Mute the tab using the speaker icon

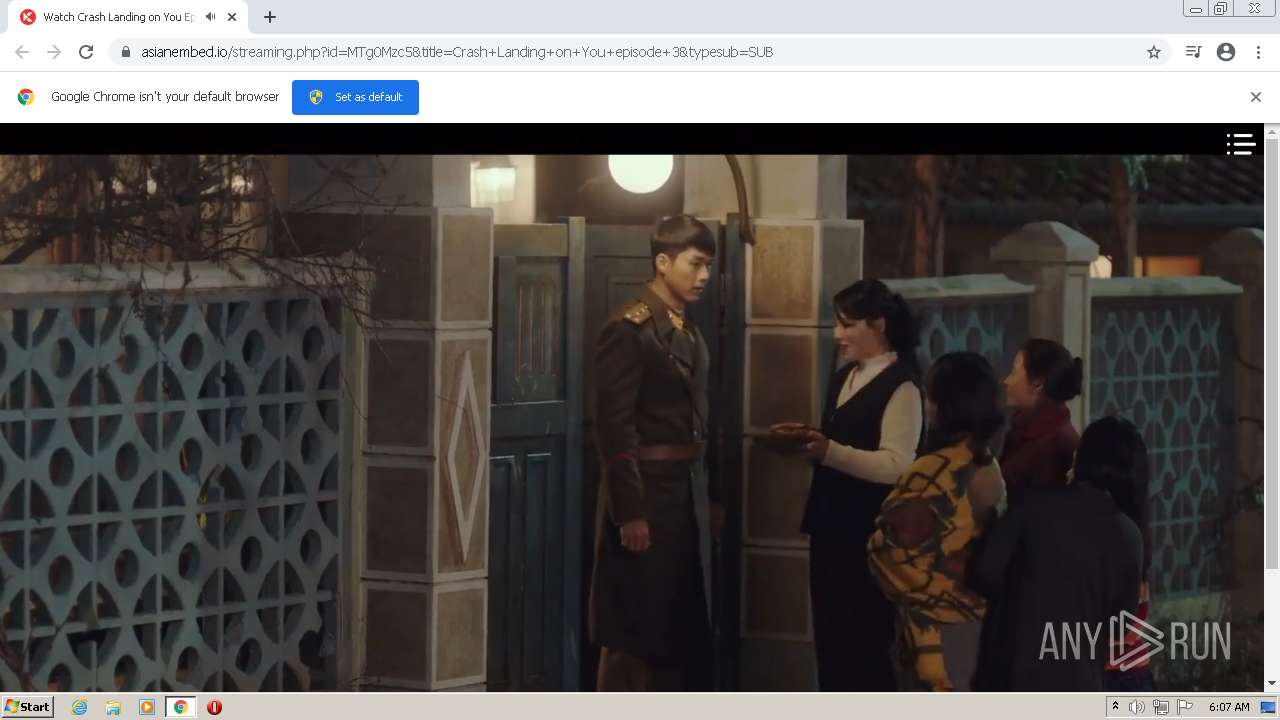pyautogui.click(x=210, y=17)
